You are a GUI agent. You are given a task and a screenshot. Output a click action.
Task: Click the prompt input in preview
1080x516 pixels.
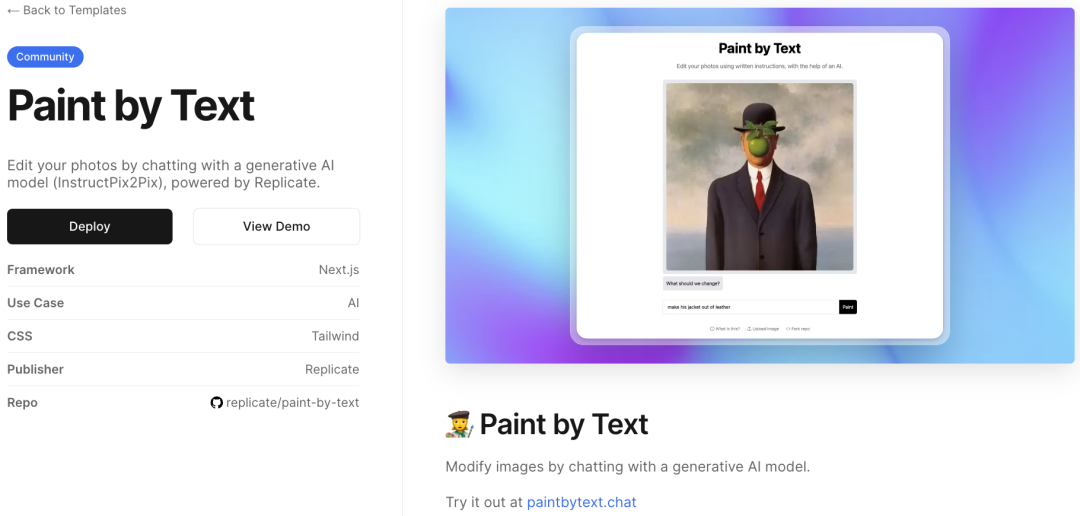click(751, 307)
